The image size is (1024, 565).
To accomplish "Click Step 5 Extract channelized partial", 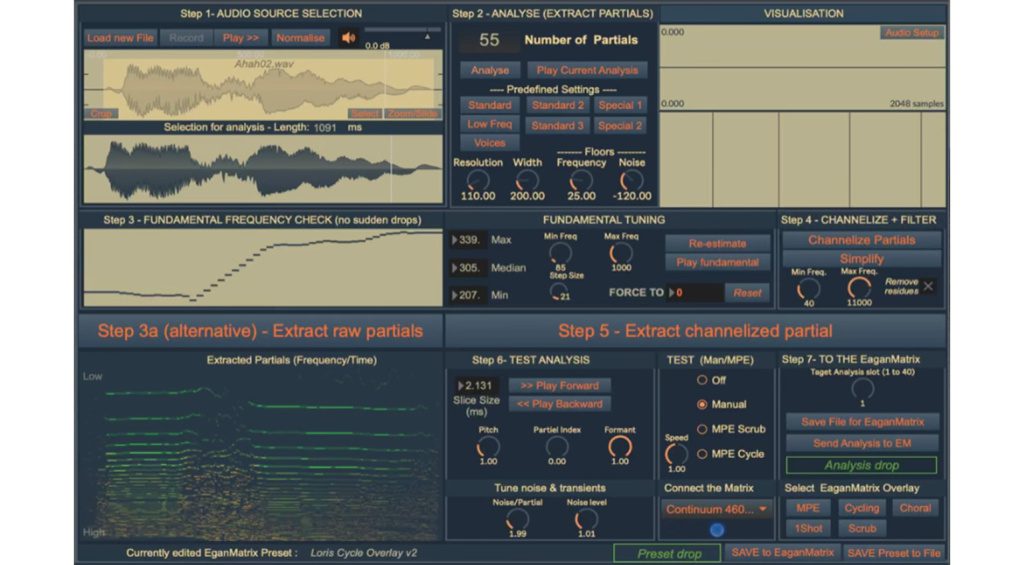I will pyautogui.click(x=695, y=331).
